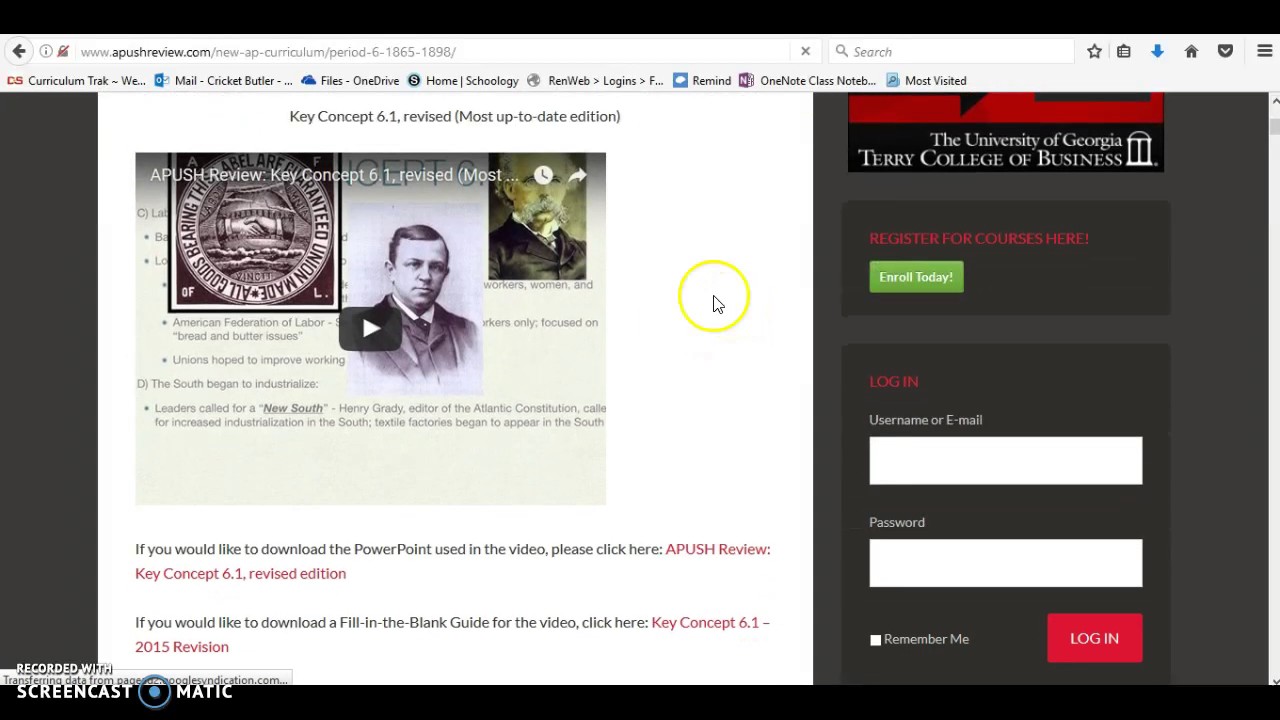The image size is (1280, 720).
Task: Click the Enroll Today! button
Action: pyautogui.click(x=916, y=277)
